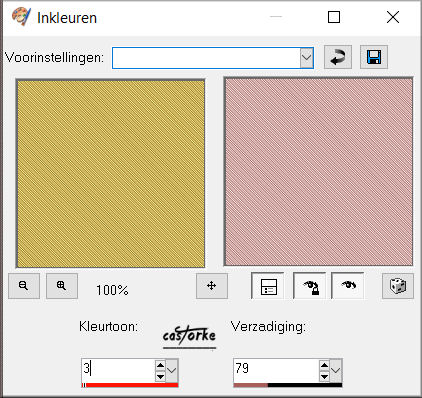
Task: Click the reset to default arrow icon
Action: tap(338, 57)
